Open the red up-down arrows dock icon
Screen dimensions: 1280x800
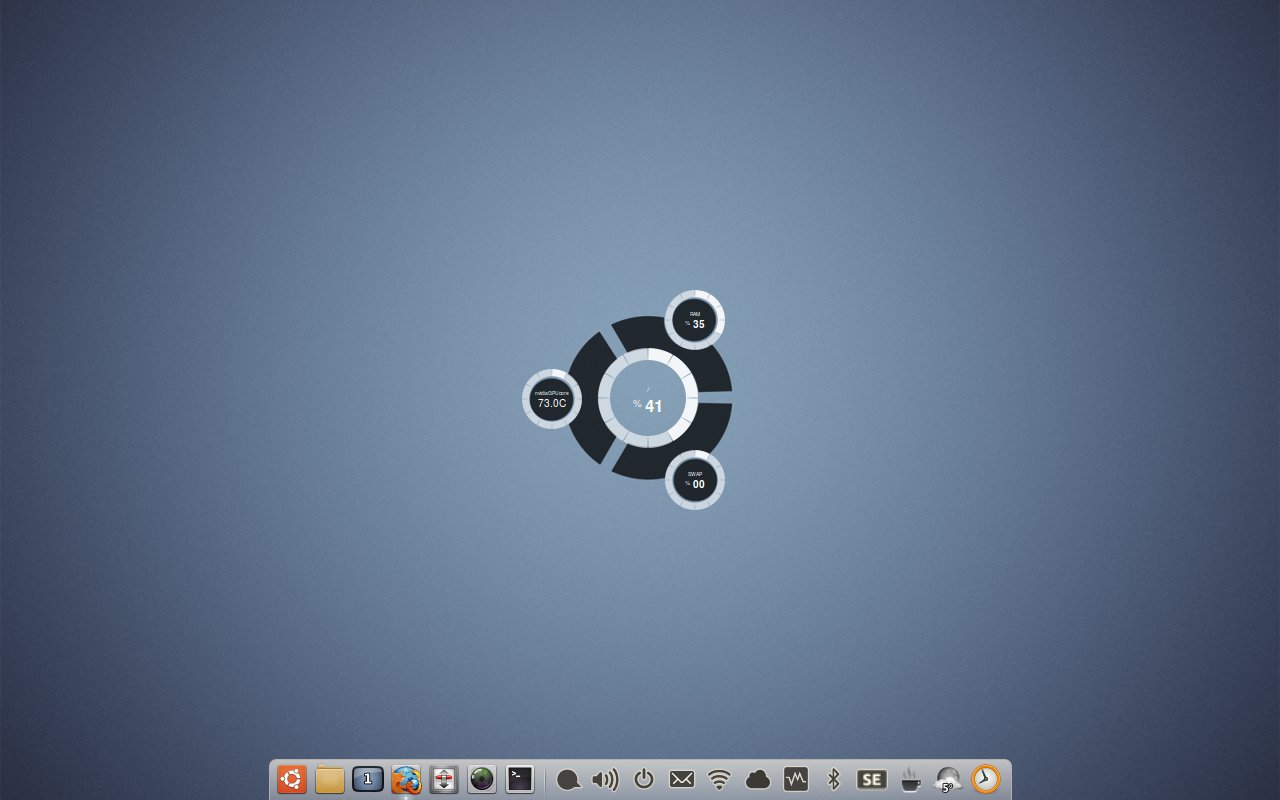pyautogui.click(x=444, y=779)
